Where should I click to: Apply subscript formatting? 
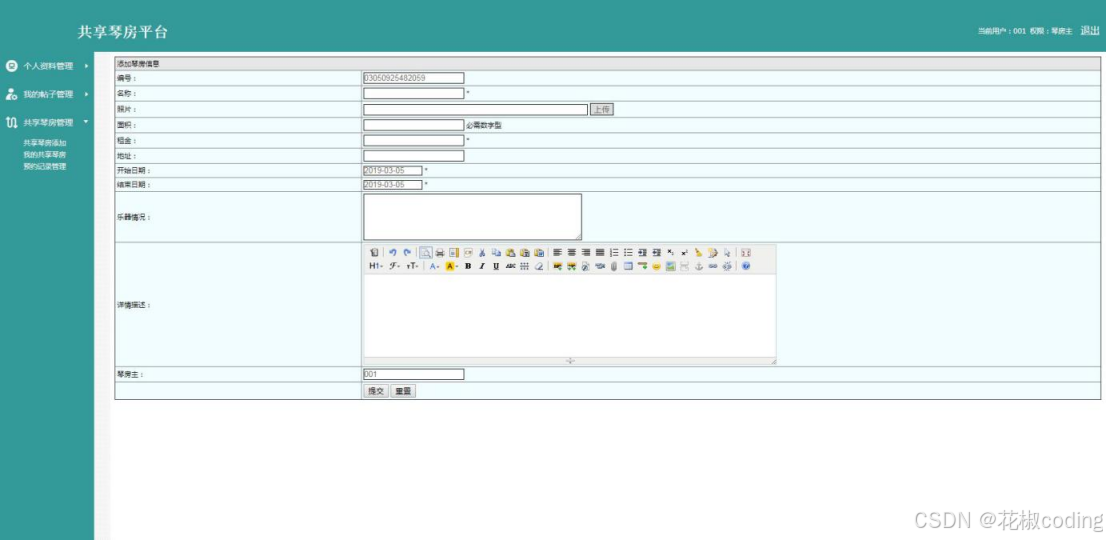click(670, 253)
